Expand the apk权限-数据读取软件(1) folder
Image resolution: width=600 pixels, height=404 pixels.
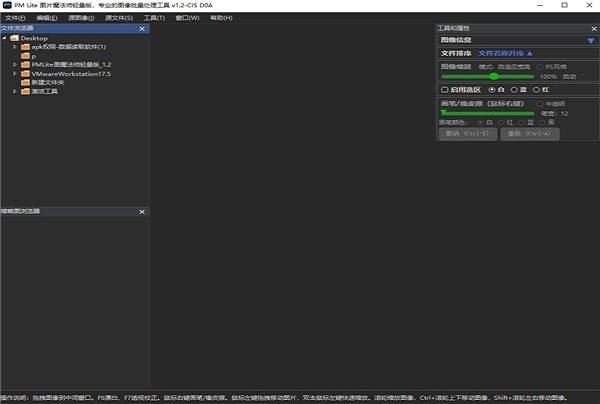15,47
